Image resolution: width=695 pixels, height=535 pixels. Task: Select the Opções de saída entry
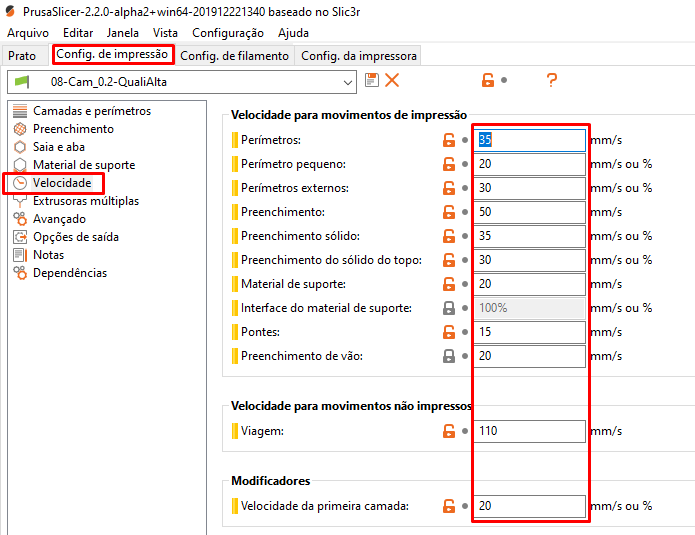point(76,237)
